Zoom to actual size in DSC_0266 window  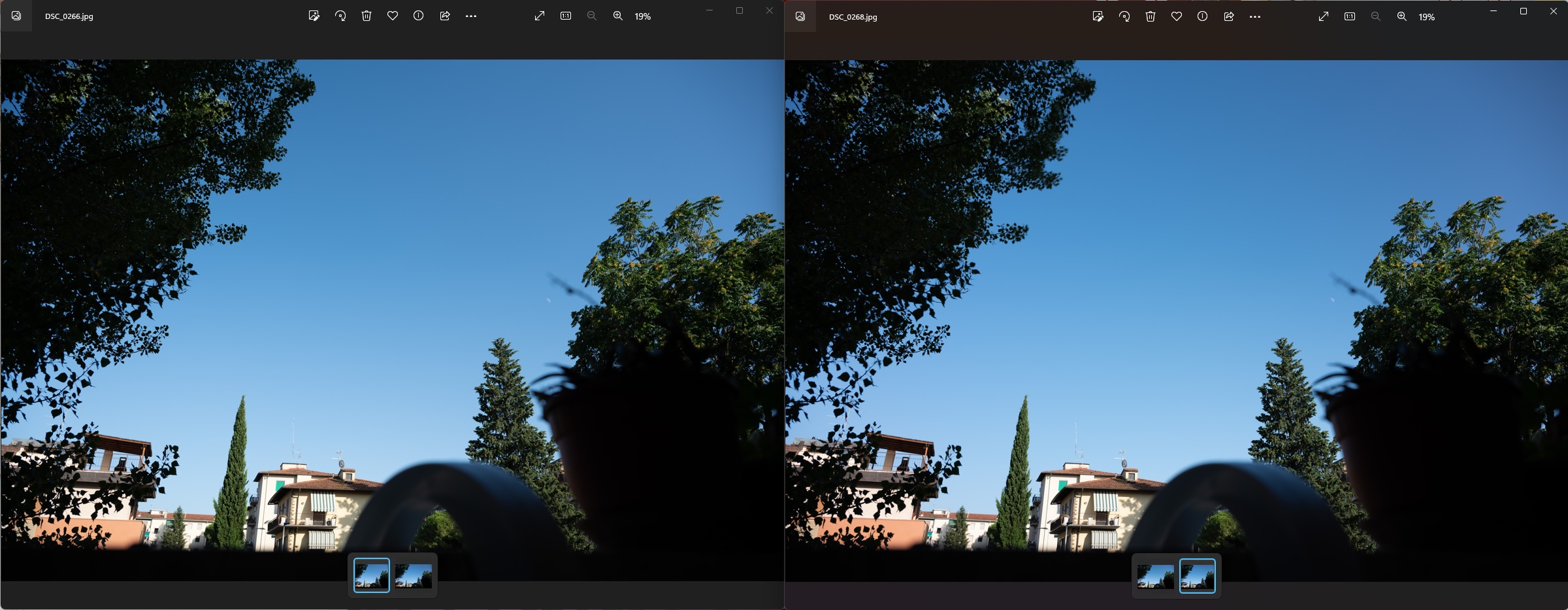coord(566,16)
